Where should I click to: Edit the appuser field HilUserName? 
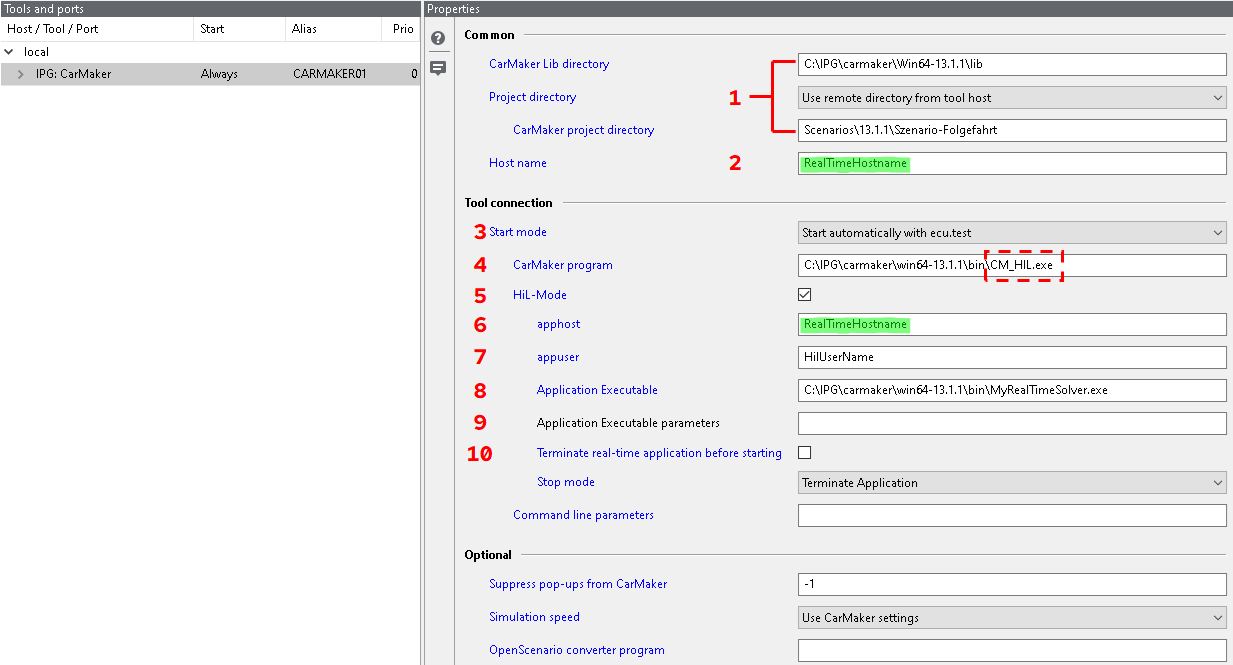coord(1012,357)
